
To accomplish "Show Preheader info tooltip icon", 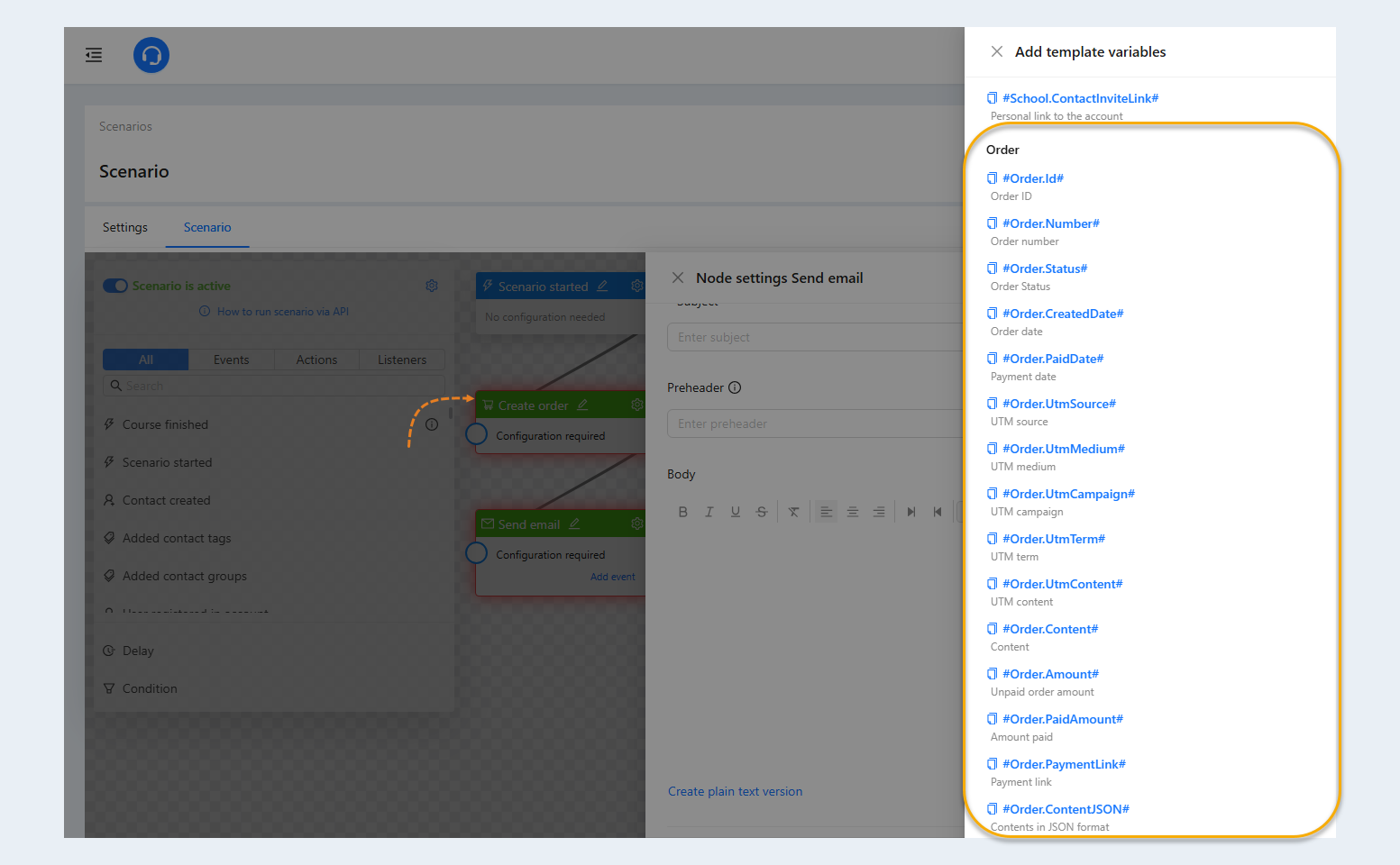I will (735, 387).
